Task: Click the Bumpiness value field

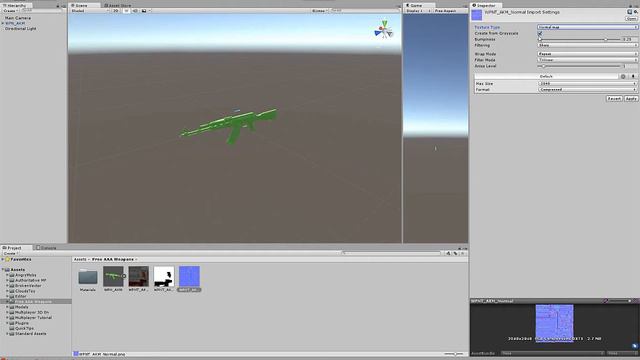Action: pos(629,39)
